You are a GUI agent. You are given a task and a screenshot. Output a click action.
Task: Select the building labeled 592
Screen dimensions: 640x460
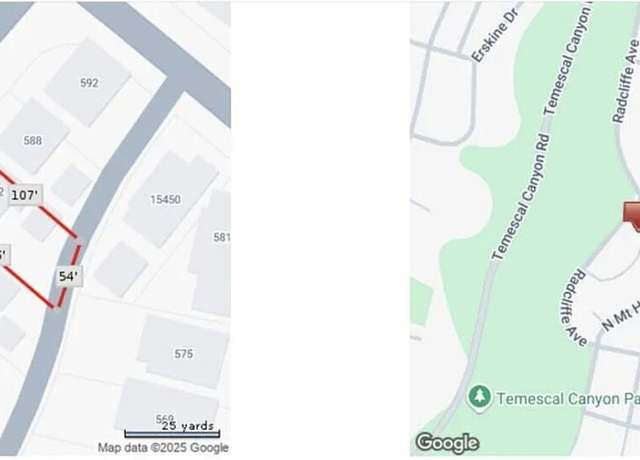coord(89,82)
